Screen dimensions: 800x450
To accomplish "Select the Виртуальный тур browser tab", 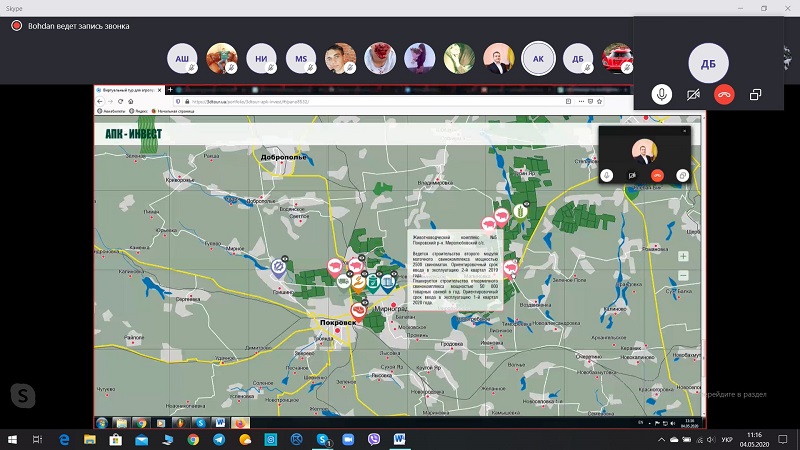I will click(129, 90).
